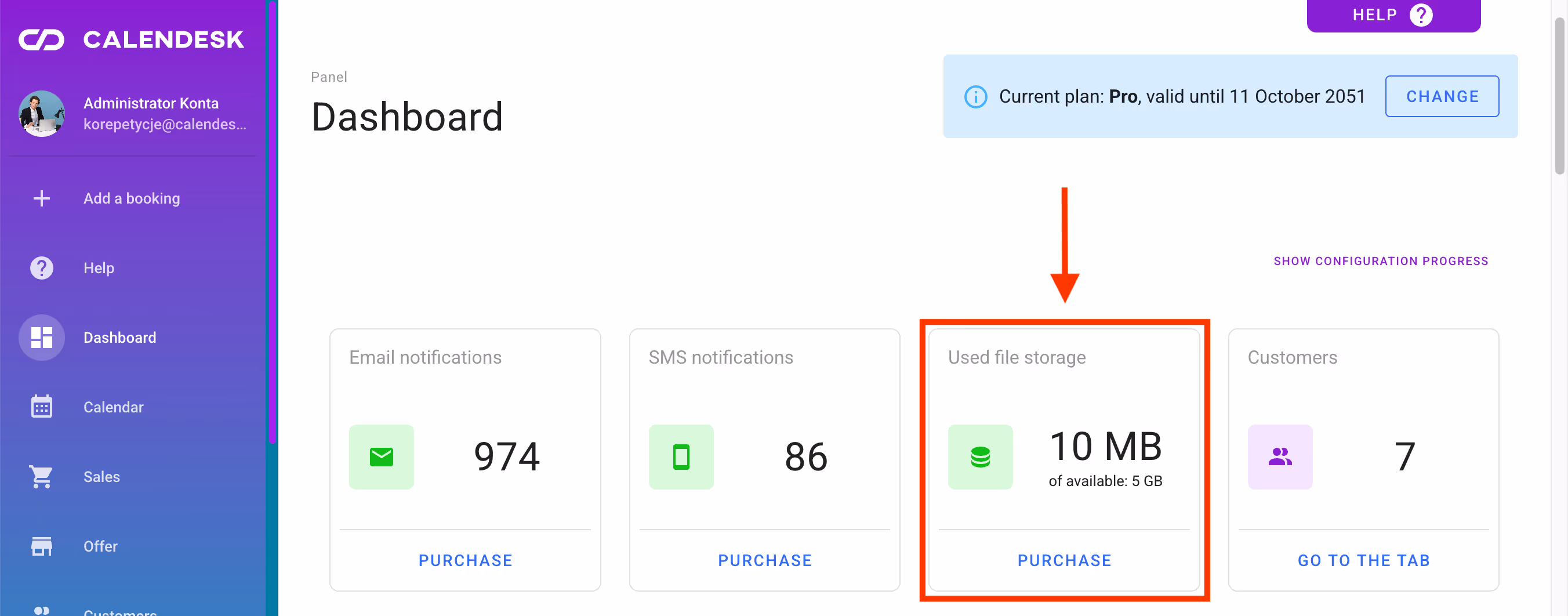The width and height of the screenshot is (1568, 616).
Task: Click the green phone SMS notifications icon
Action: (x=681, y=456)
